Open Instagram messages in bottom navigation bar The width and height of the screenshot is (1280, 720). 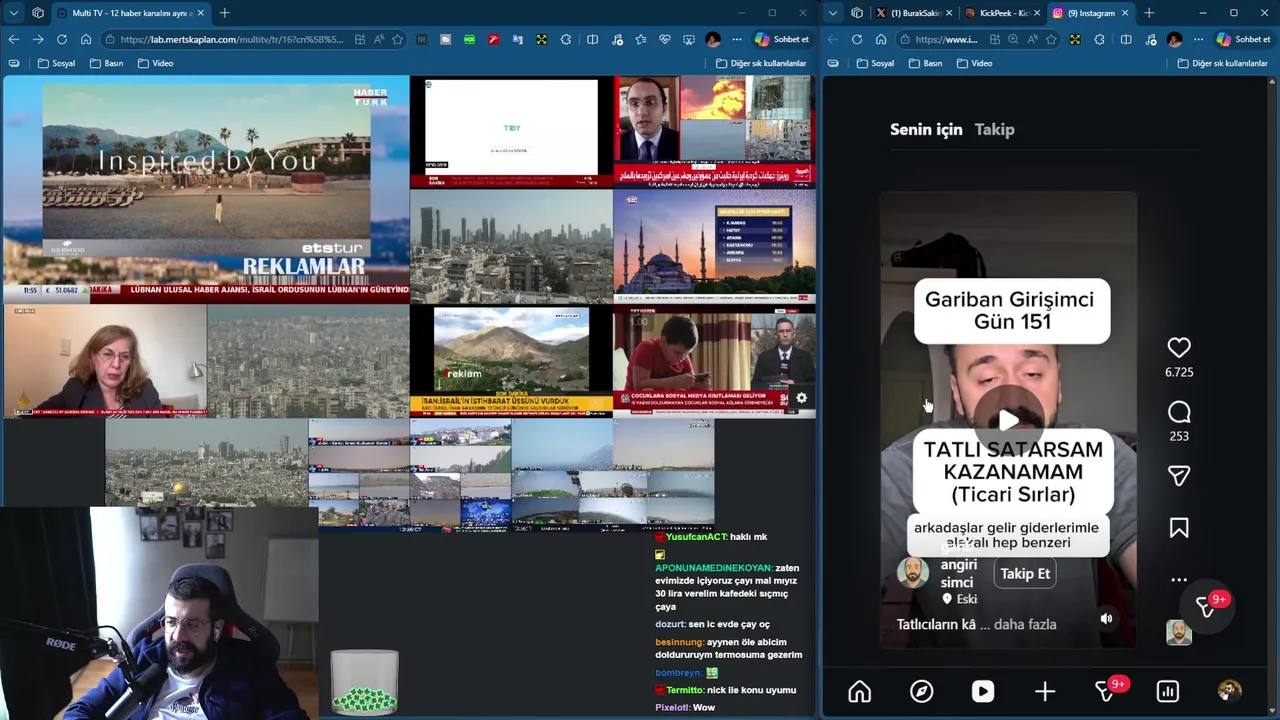coord(1107,691)
